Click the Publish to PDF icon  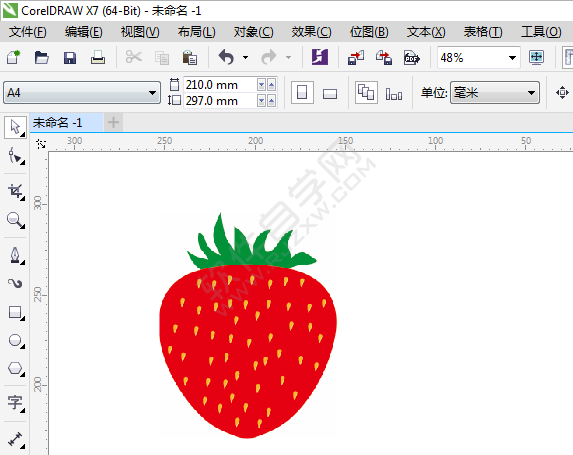pos(411,57)
